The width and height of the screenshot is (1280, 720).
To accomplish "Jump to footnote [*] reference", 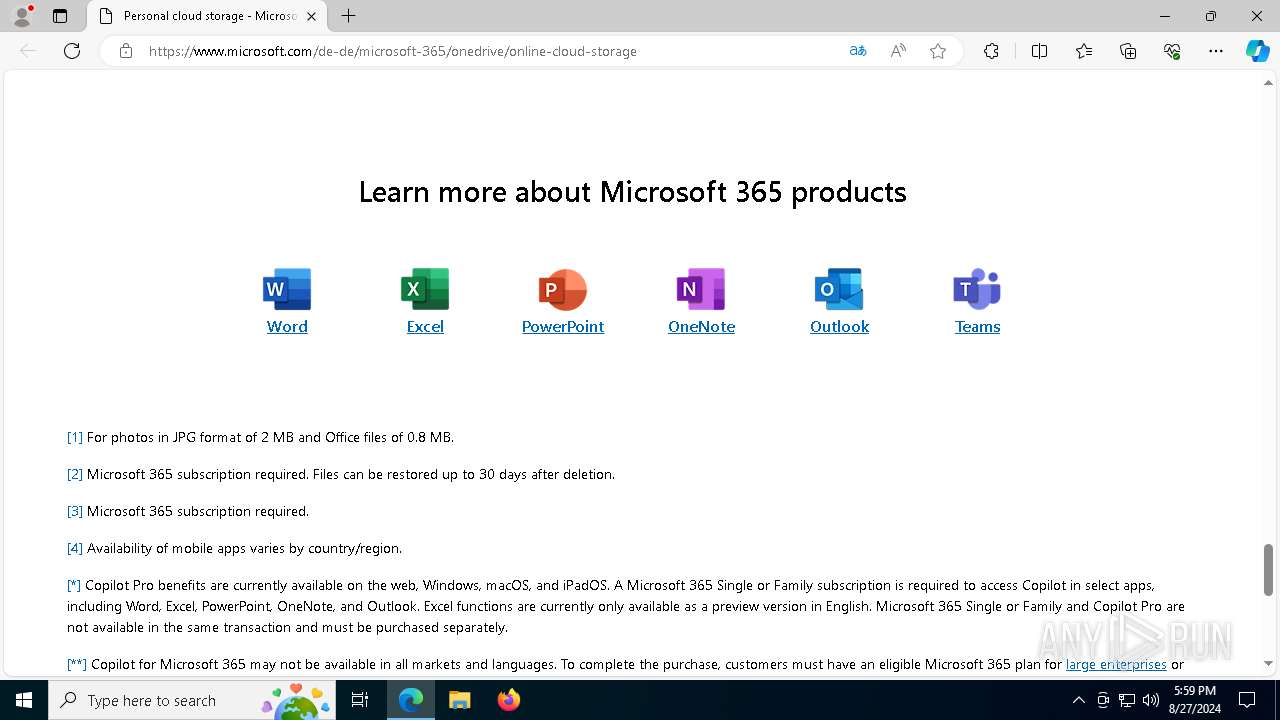I will pos(74,585).
